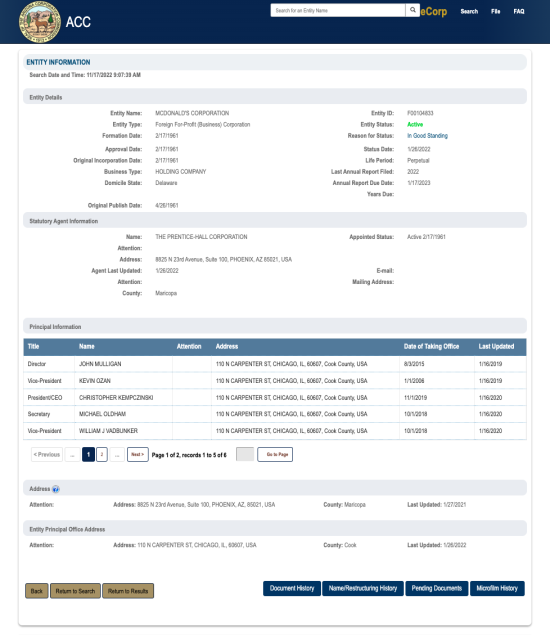
Task: Click the Address help question icon
Action: [56, 489]
